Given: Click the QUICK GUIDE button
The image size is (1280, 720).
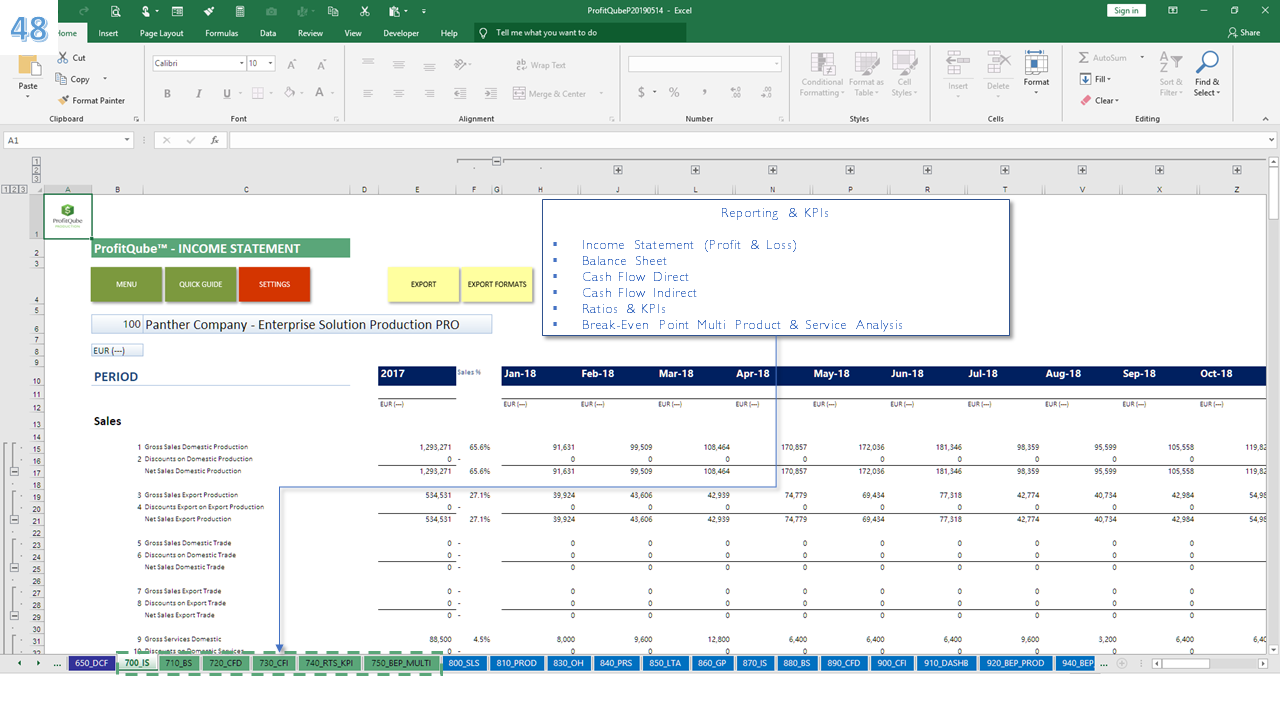Looking at the screenshot, I should pyautogui.click(x=200, y=284).
